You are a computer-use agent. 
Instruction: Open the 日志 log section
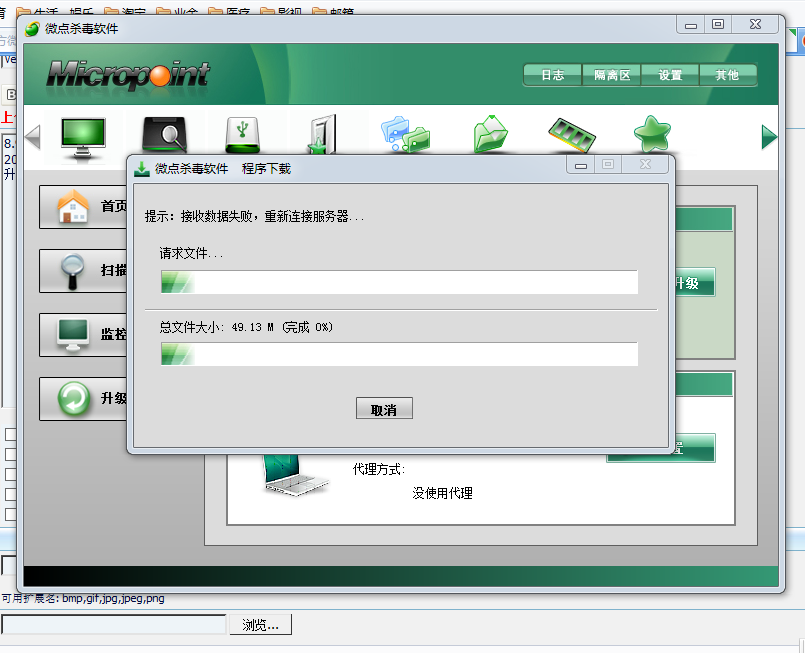click(552, 75)
